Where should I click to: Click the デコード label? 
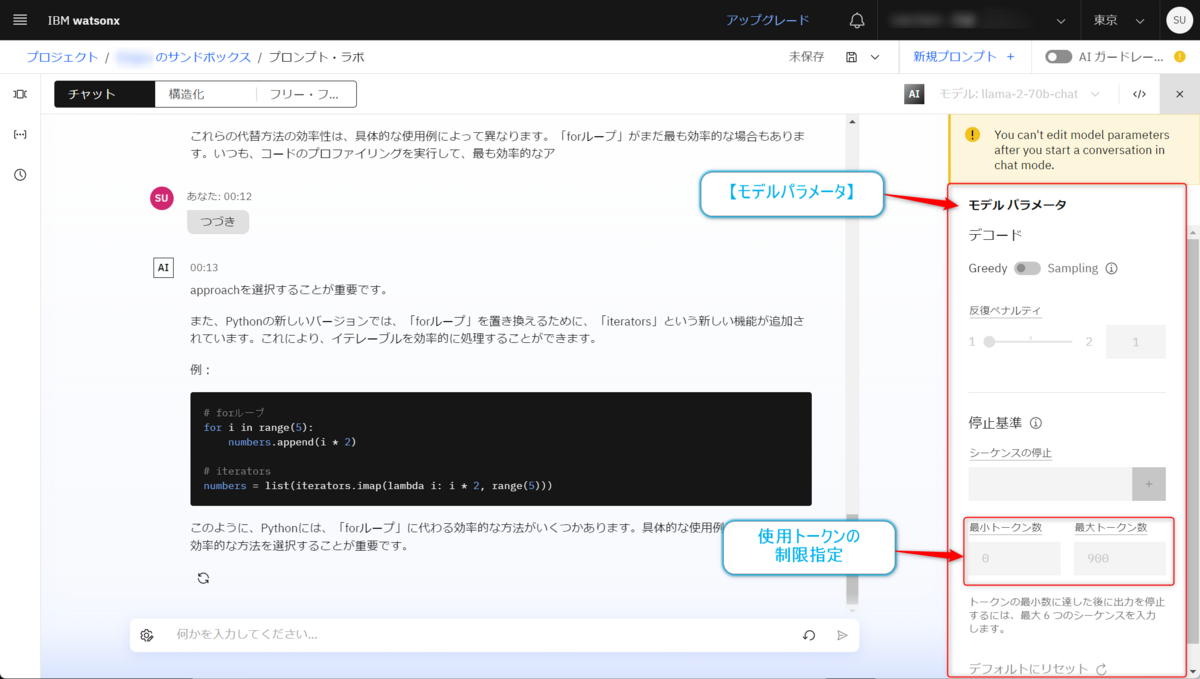click(x=995, y=235)
